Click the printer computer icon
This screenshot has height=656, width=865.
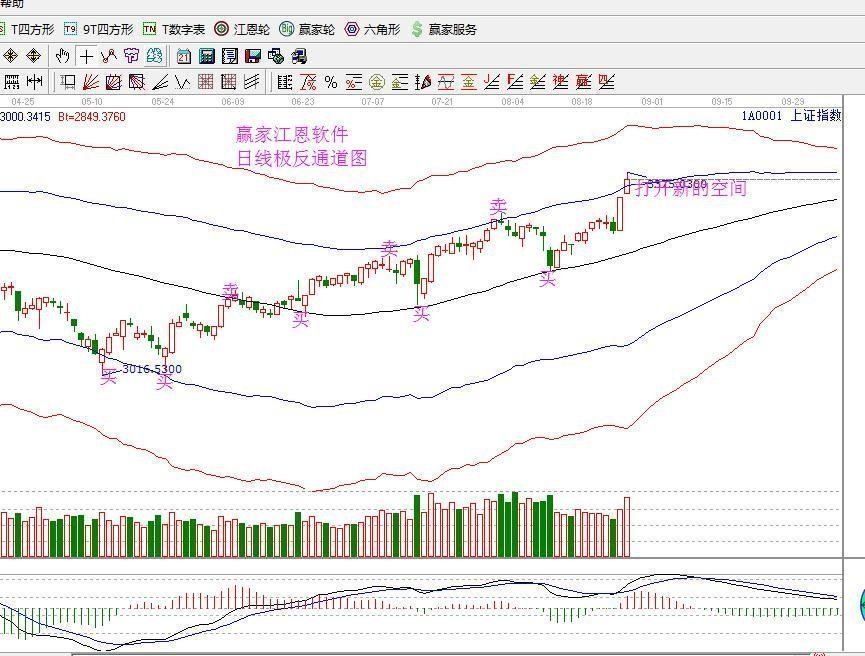(299, 56)
